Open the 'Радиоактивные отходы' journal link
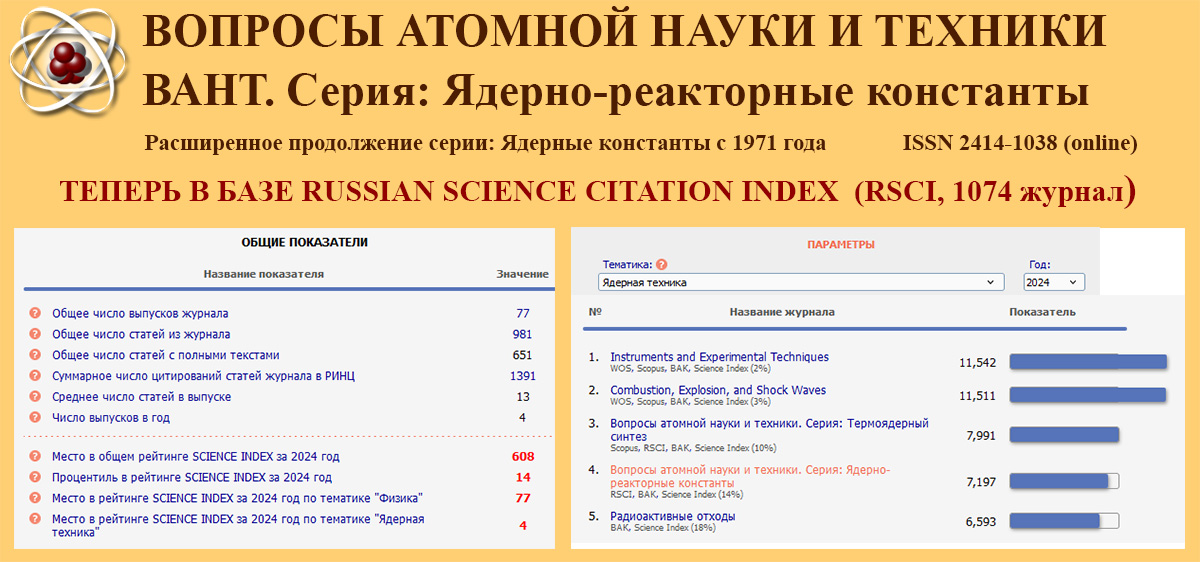 tap(672, 516)
